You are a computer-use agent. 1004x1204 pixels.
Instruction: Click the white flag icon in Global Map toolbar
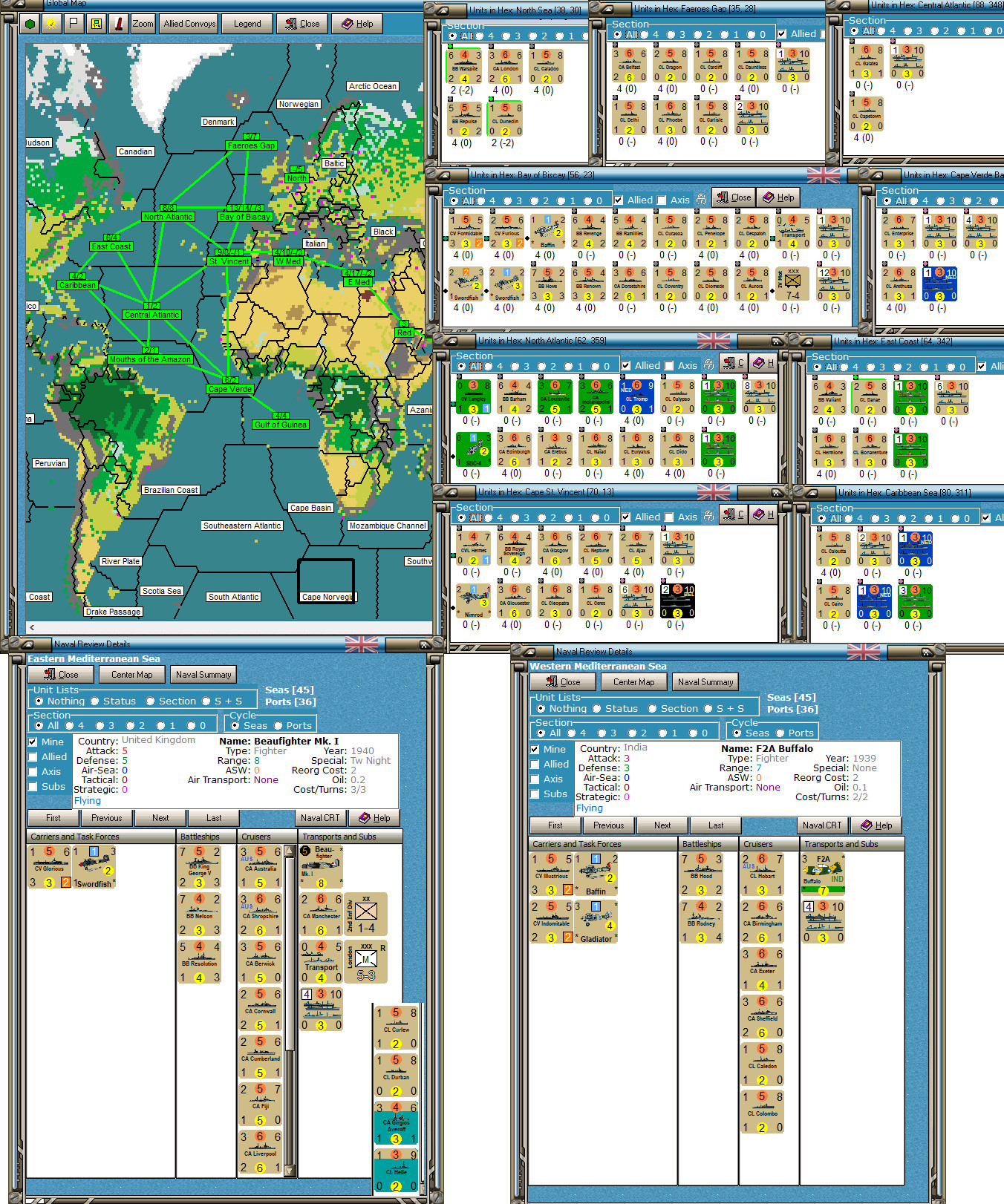(x=73, y=24)
